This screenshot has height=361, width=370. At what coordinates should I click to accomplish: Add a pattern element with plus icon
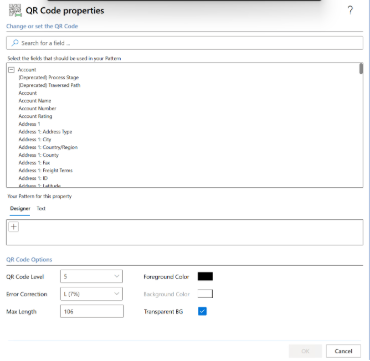tap(14, 227)
